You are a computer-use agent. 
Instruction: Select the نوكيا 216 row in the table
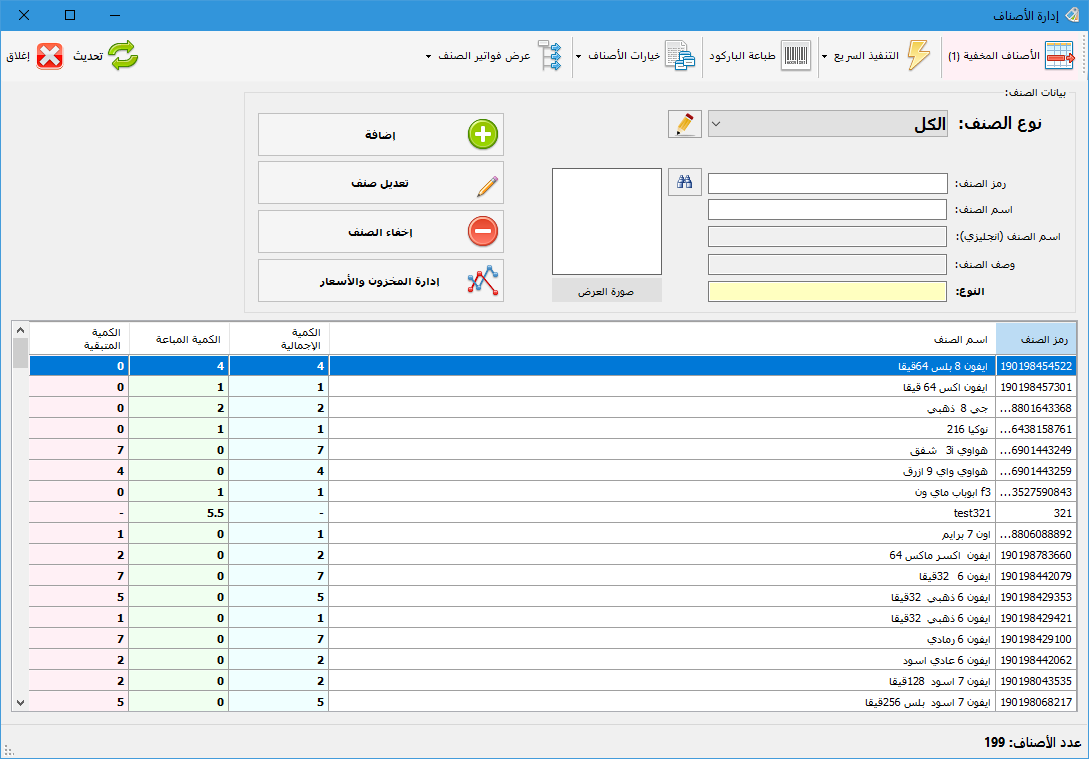pos(660,429)
